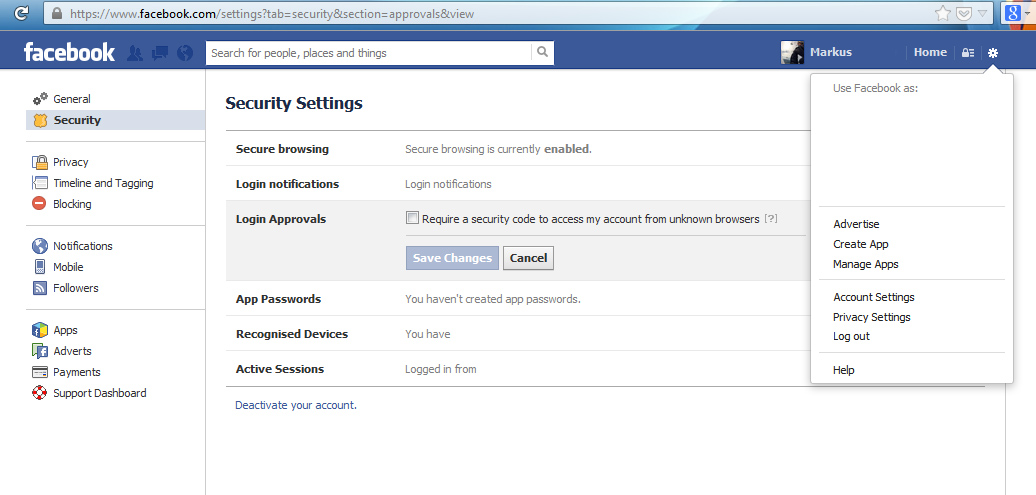Click the Cancel button
Image resolution: width=1036 pixels, height=495 pixels.
click(529, 258)
